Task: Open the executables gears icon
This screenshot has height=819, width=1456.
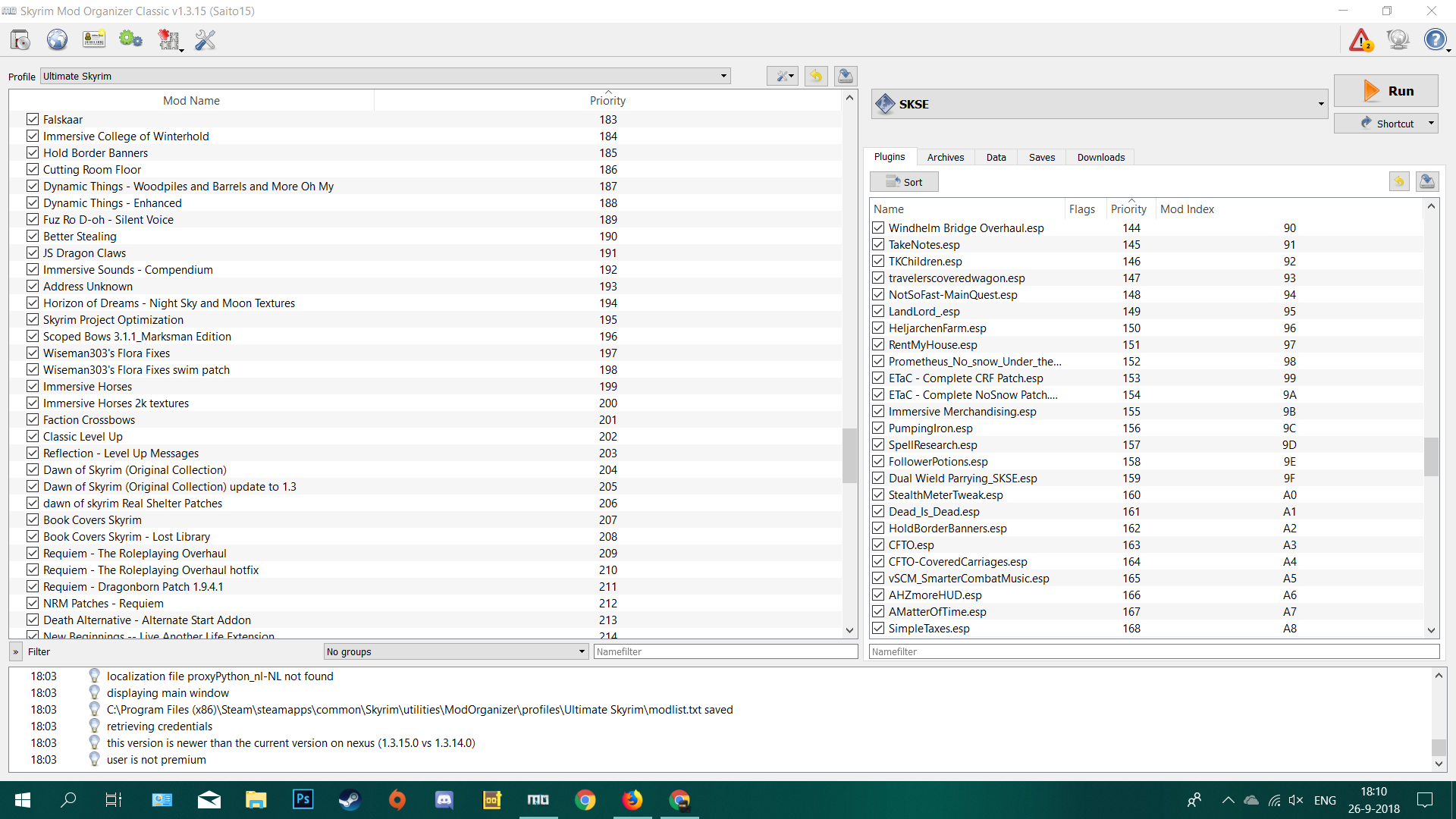Action: (130, 39)
